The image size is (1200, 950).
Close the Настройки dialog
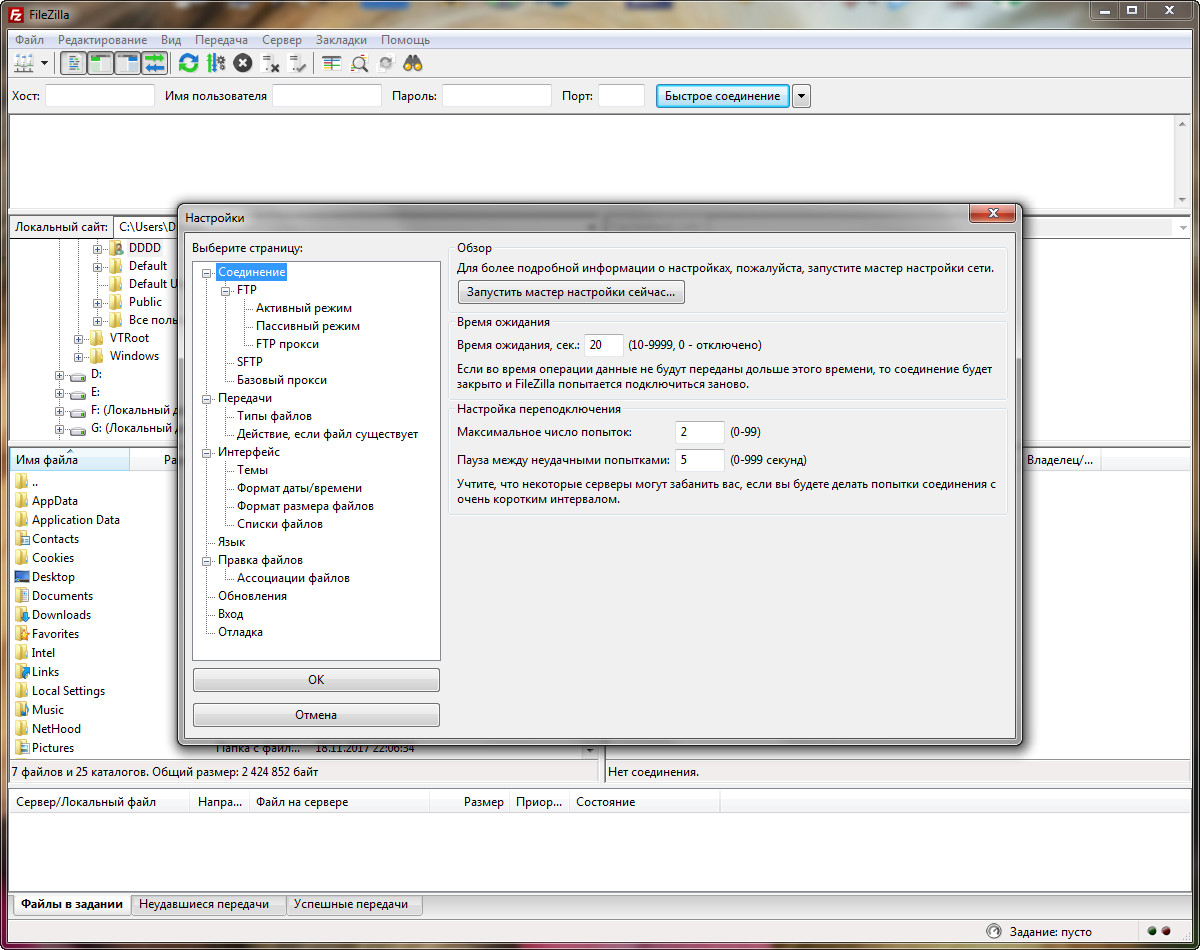point(993,214)
